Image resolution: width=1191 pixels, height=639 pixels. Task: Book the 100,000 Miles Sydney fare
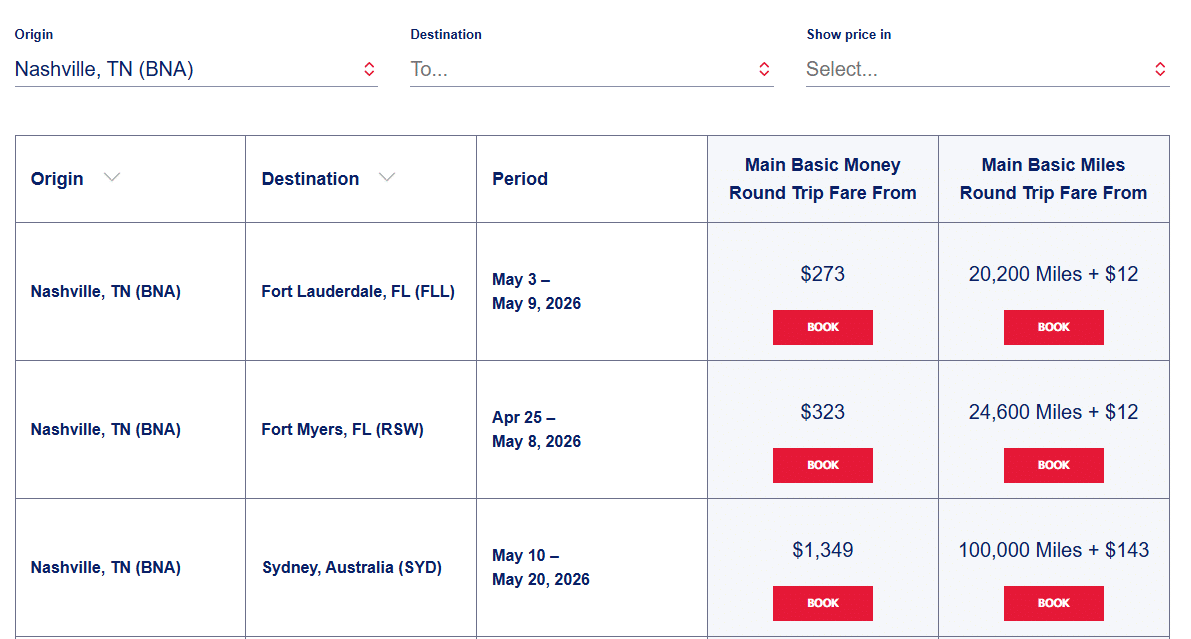pos(1053,603)
